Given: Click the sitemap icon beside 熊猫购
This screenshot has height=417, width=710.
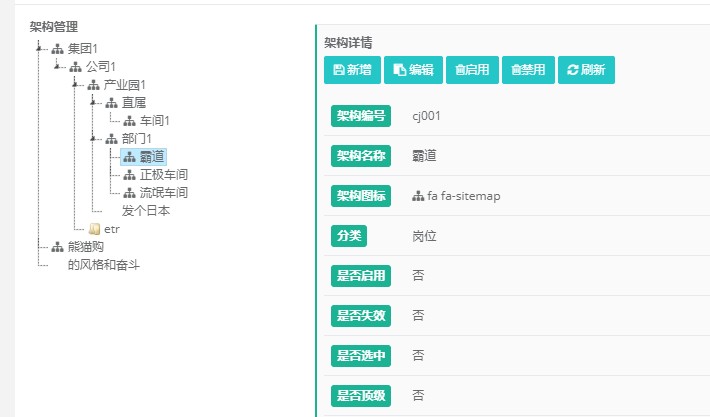Looking at the screenshot, I should [x=58, y=247].
